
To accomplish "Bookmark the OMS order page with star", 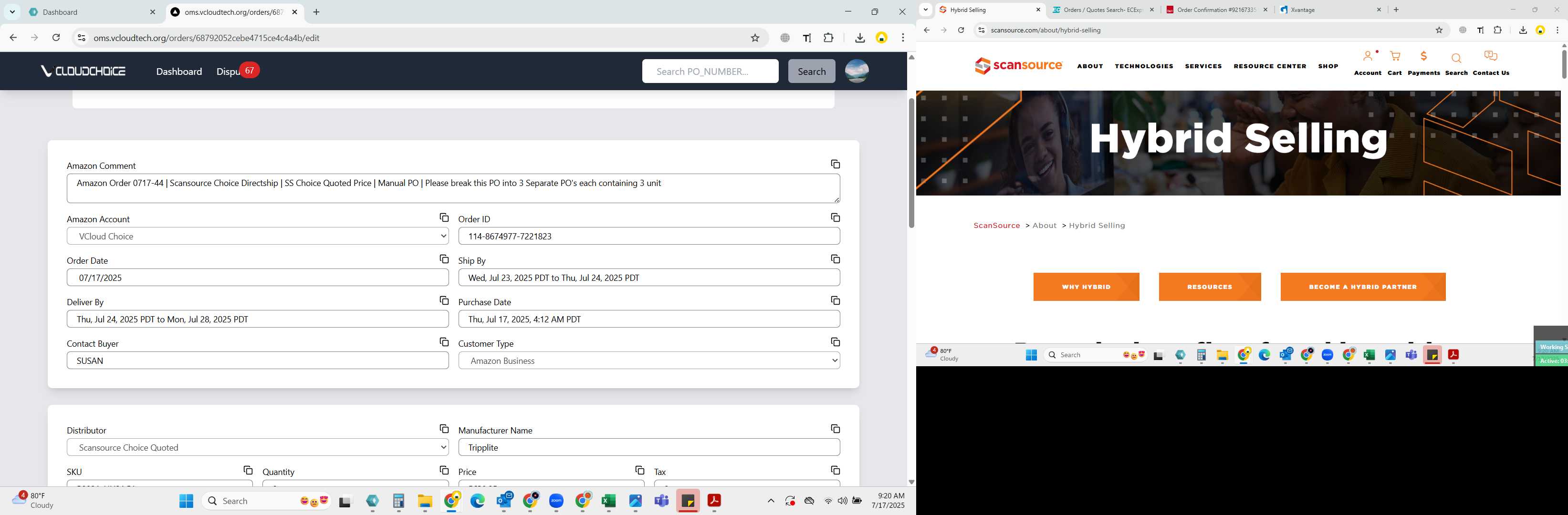I will tap(755, 38).
